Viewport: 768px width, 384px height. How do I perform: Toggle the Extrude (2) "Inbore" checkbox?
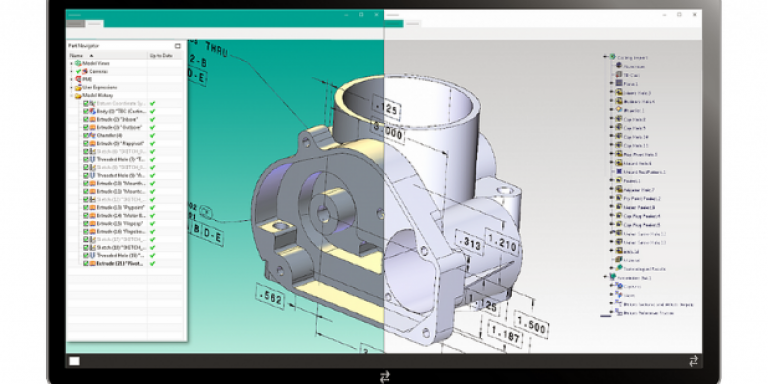tap(85, 119)
